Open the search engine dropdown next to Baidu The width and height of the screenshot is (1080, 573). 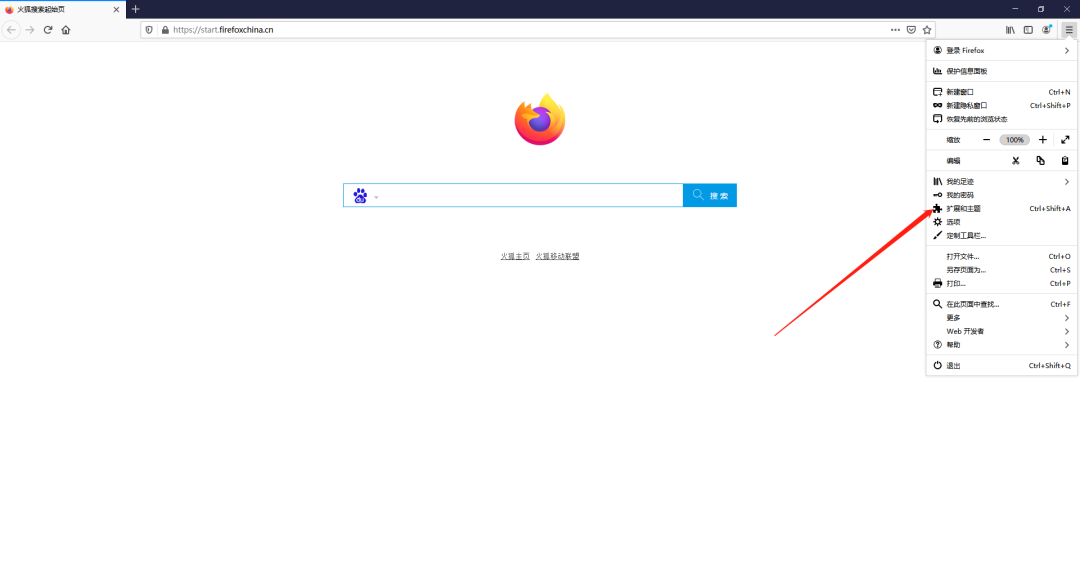376,197
